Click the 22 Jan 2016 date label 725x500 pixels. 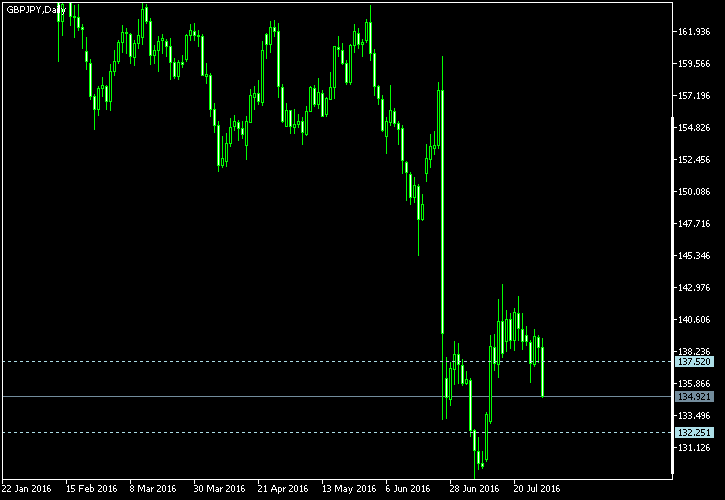coord(26,489)
